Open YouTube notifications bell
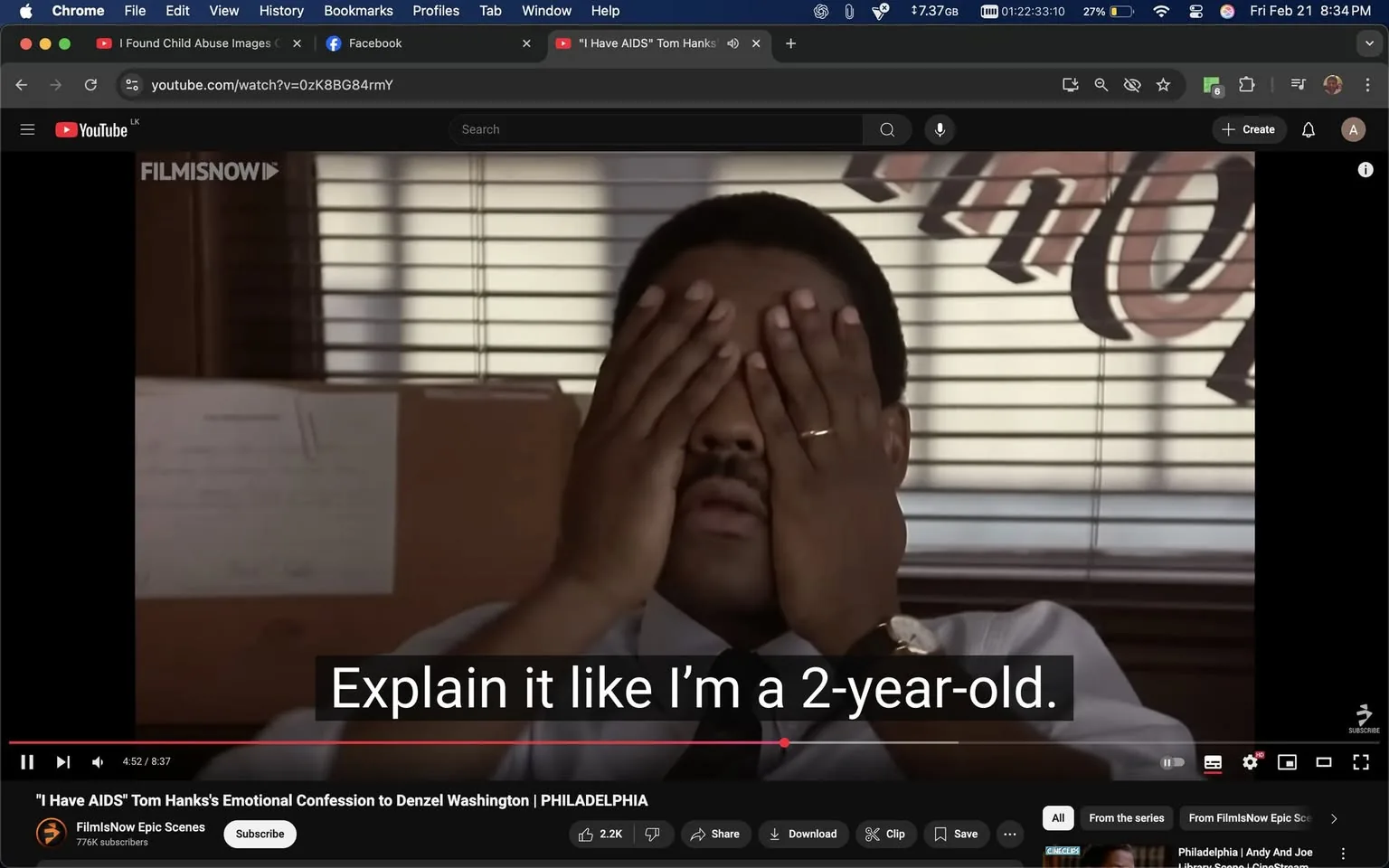Viewport: 1389px width, 868px height. (1308, 129)
